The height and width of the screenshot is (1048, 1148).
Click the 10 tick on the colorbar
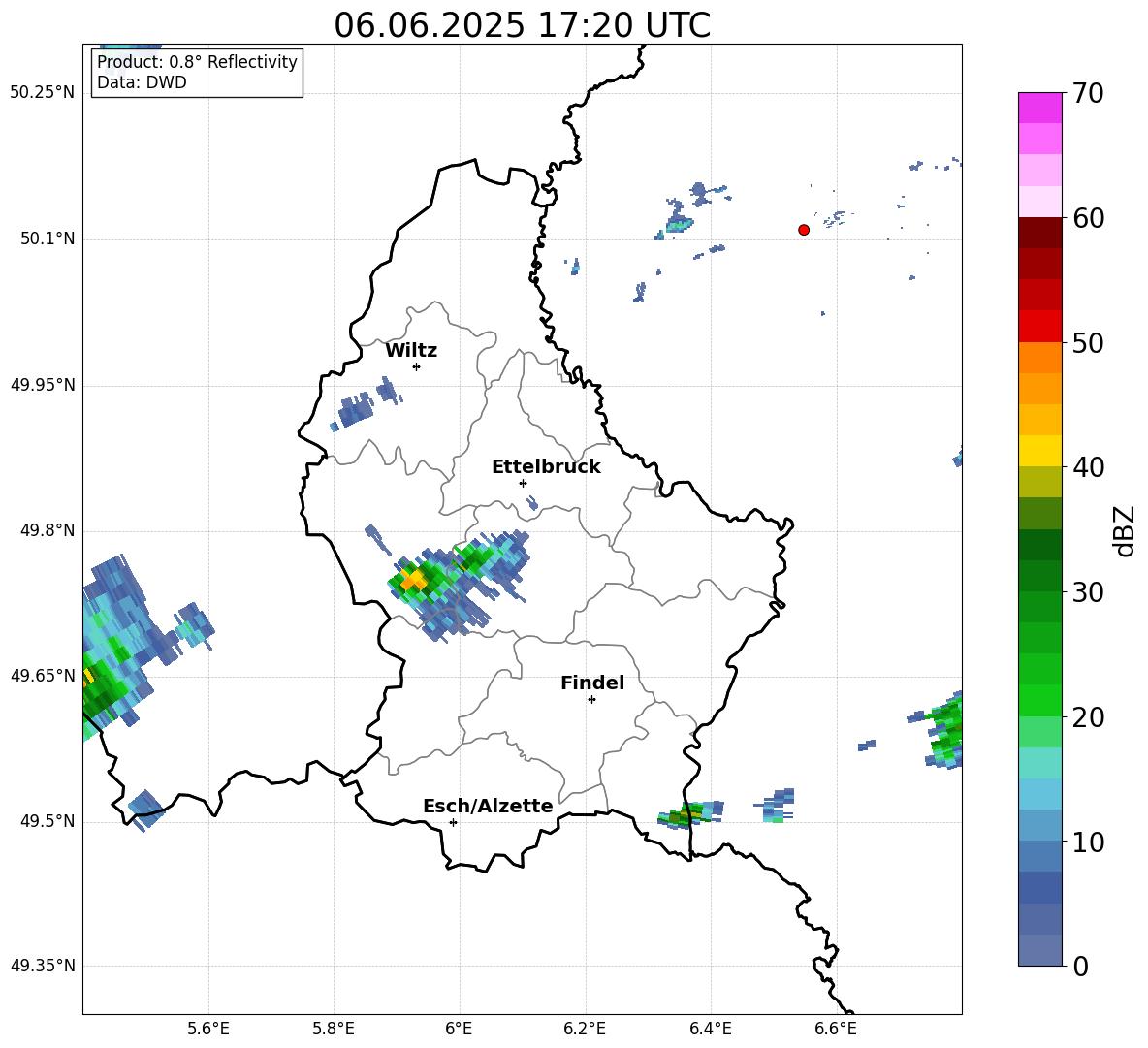[x=1087, y=842]
